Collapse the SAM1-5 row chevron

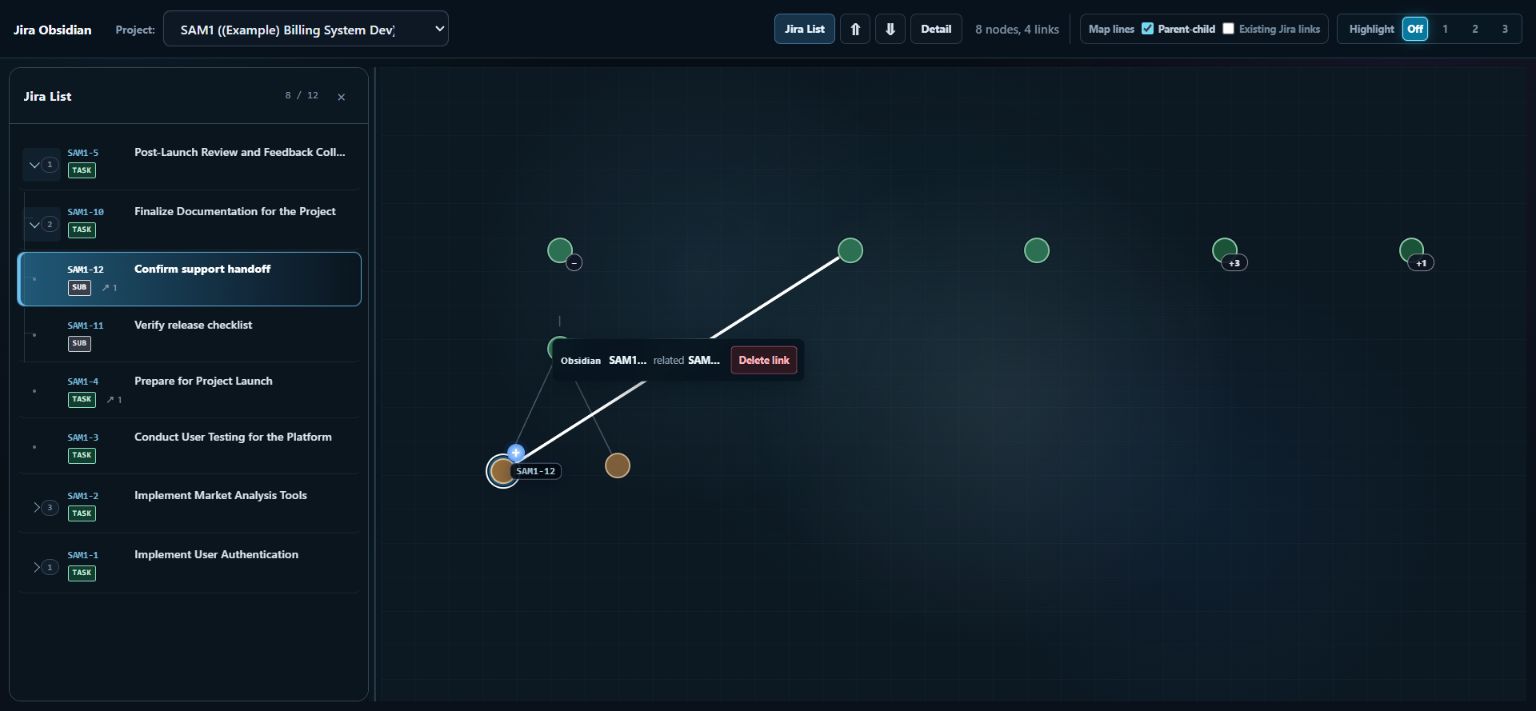coord(42,164)
